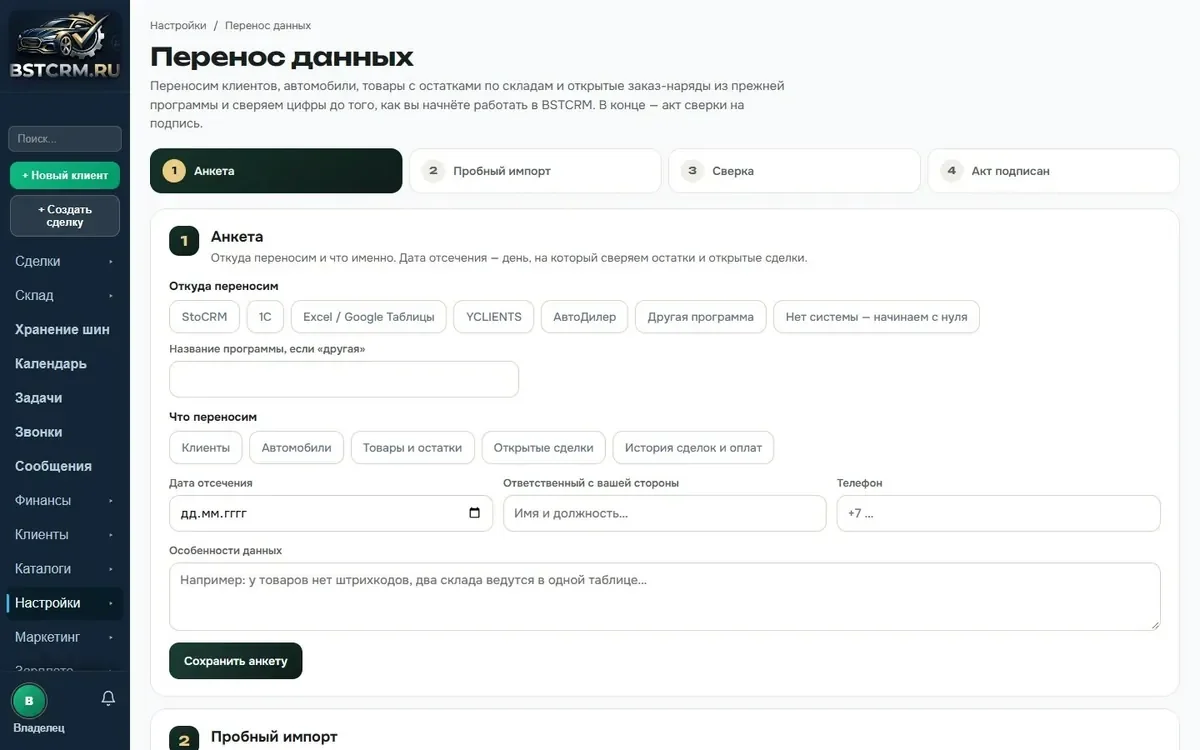1200x750 pixels.
Task: Focus Ответственный с вашей стороны field
Action: pos(665,513)
